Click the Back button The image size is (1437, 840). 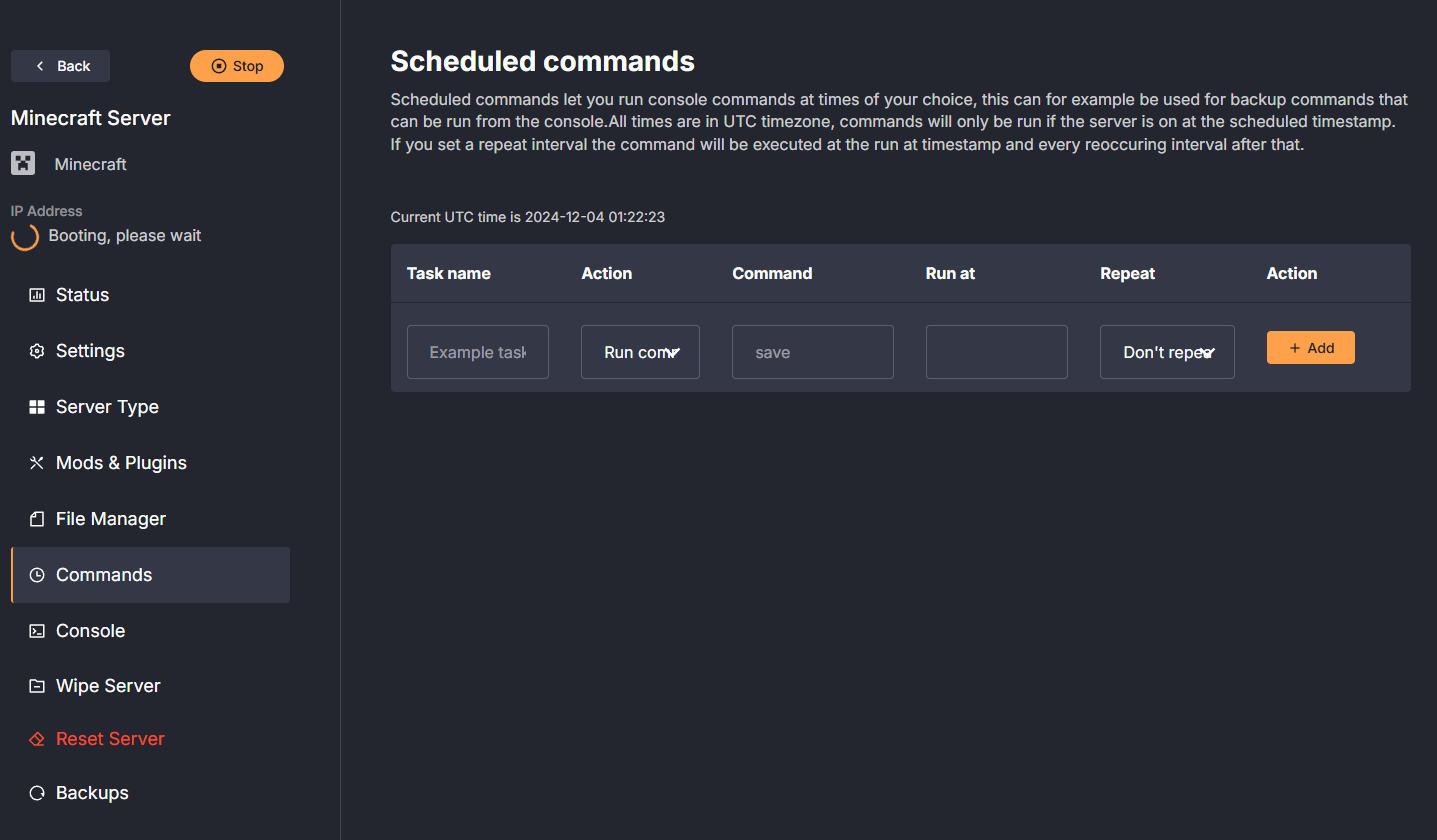[60, 65]
